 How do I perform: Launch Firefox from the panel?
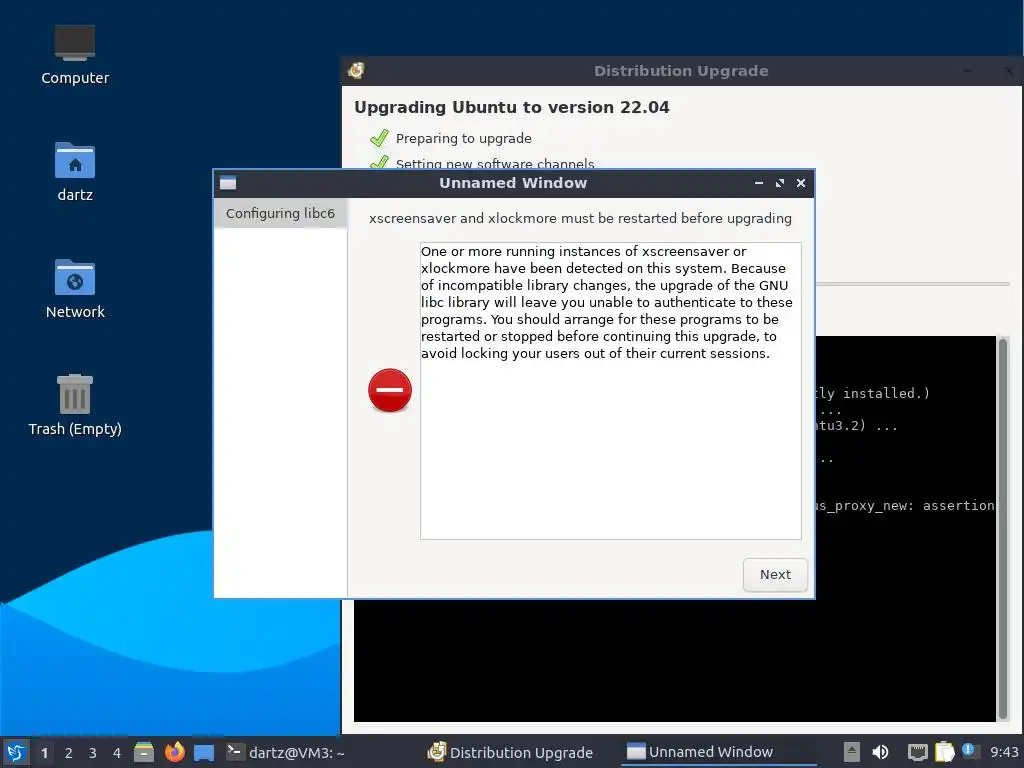pyautogui.click(x=174, y=752)
